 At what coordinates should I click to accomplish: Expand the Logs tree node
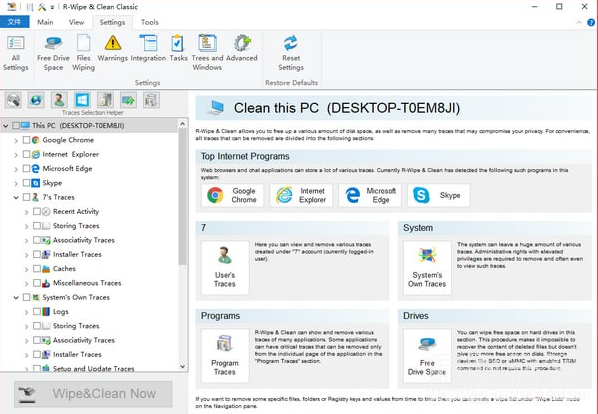click(x=27, y=312)
